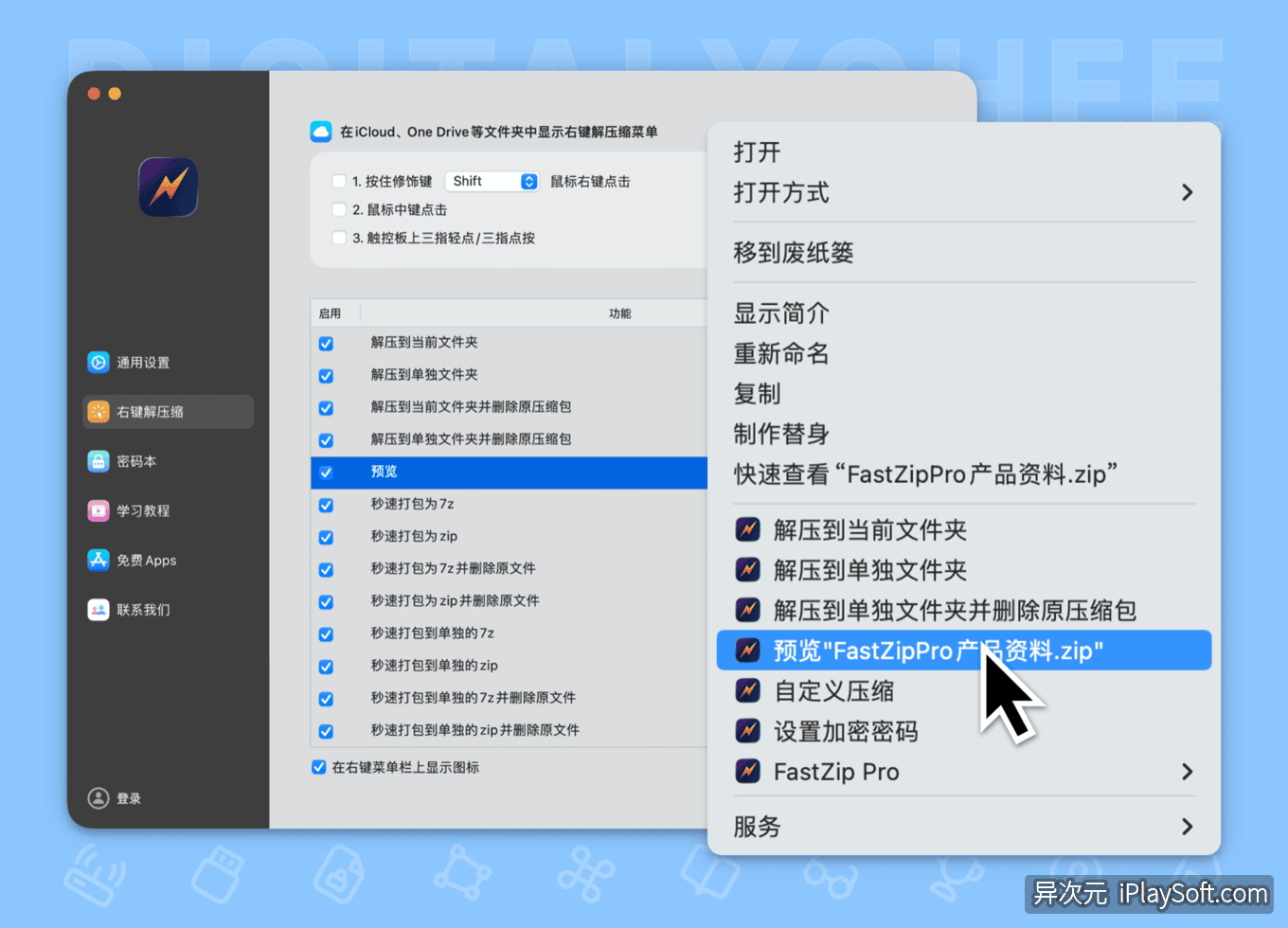Click the 功能 column header
This screenshot has height=928, width=1288.
(620, 313)
